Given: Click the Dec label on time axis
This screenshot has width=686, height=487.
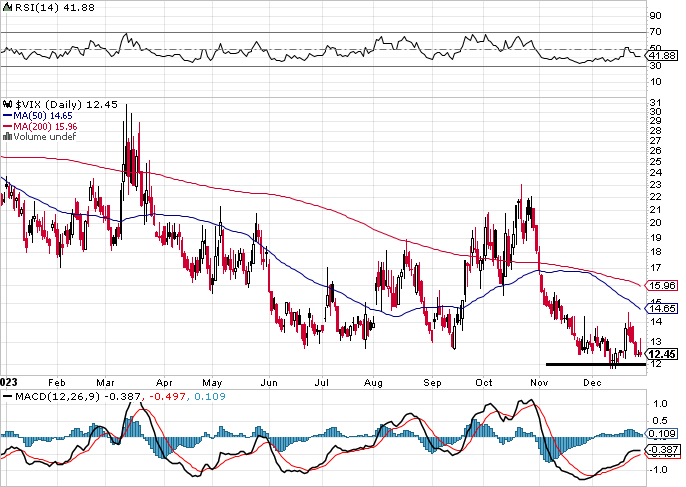Looking at the screenshot, I should 592,383.
